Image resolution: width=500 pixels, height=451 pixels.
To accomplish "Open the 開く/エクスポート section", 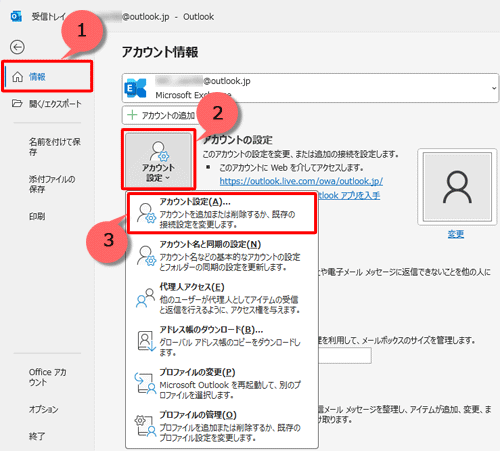I will [47, 104].
